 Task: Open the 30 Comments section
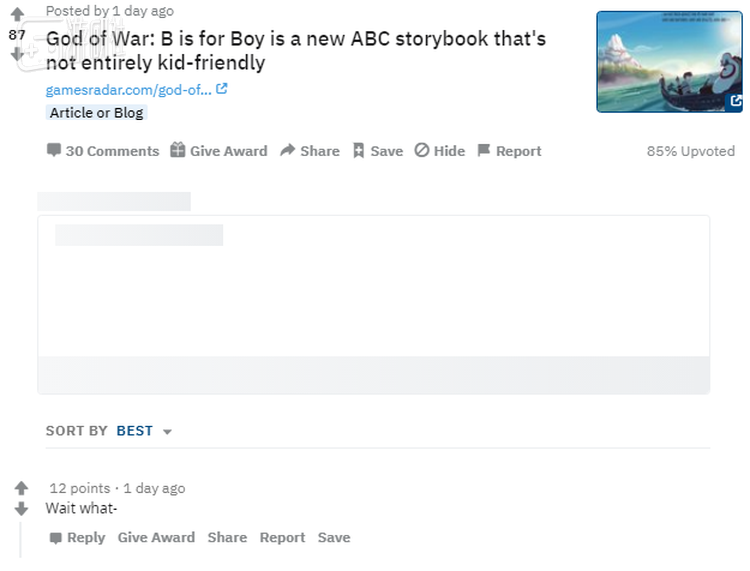click(103, 151)
